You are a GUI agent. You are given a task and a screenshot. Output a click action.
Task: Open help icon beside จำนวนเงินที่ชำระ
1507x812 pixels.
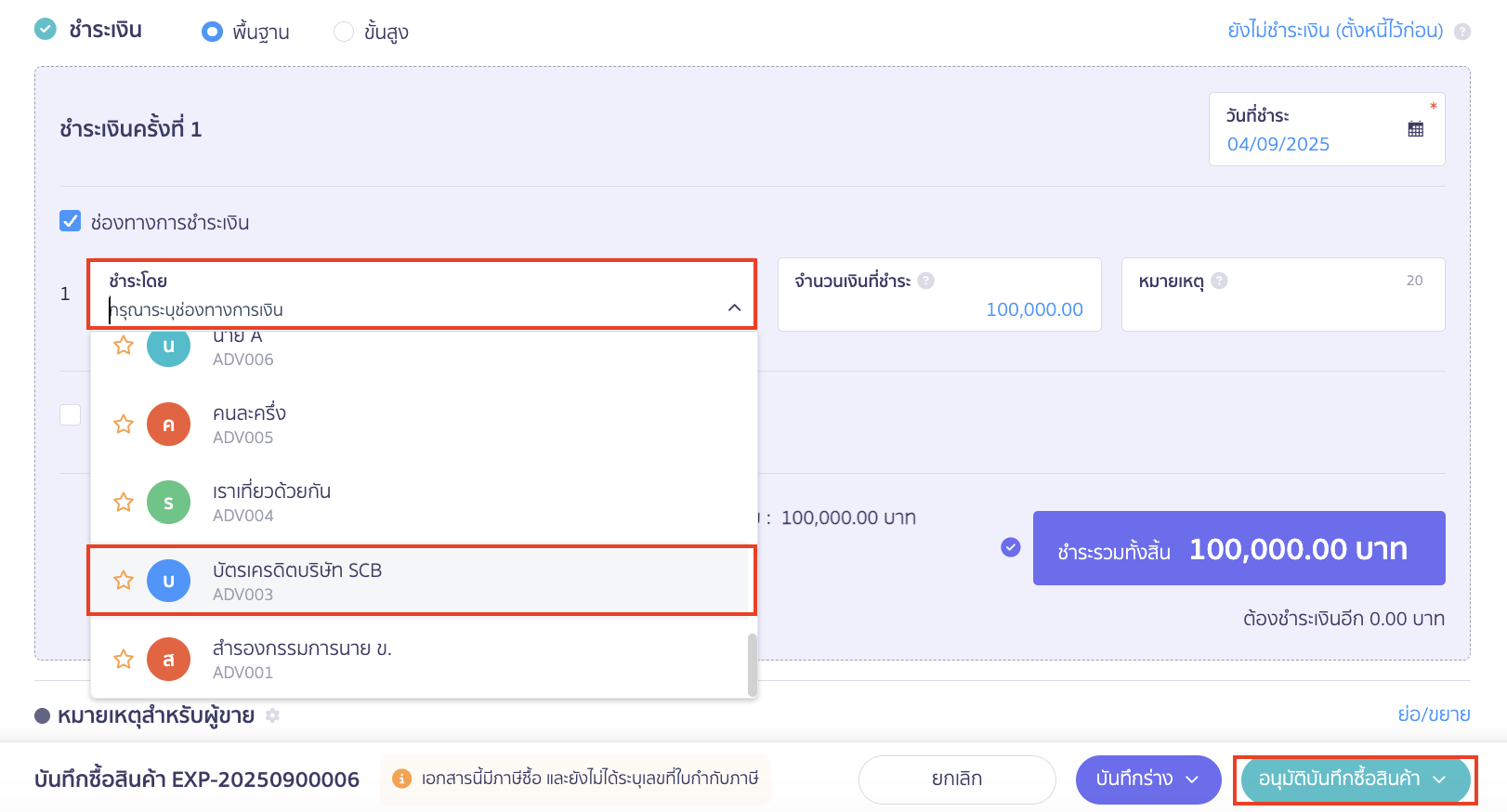pos(925,281)
